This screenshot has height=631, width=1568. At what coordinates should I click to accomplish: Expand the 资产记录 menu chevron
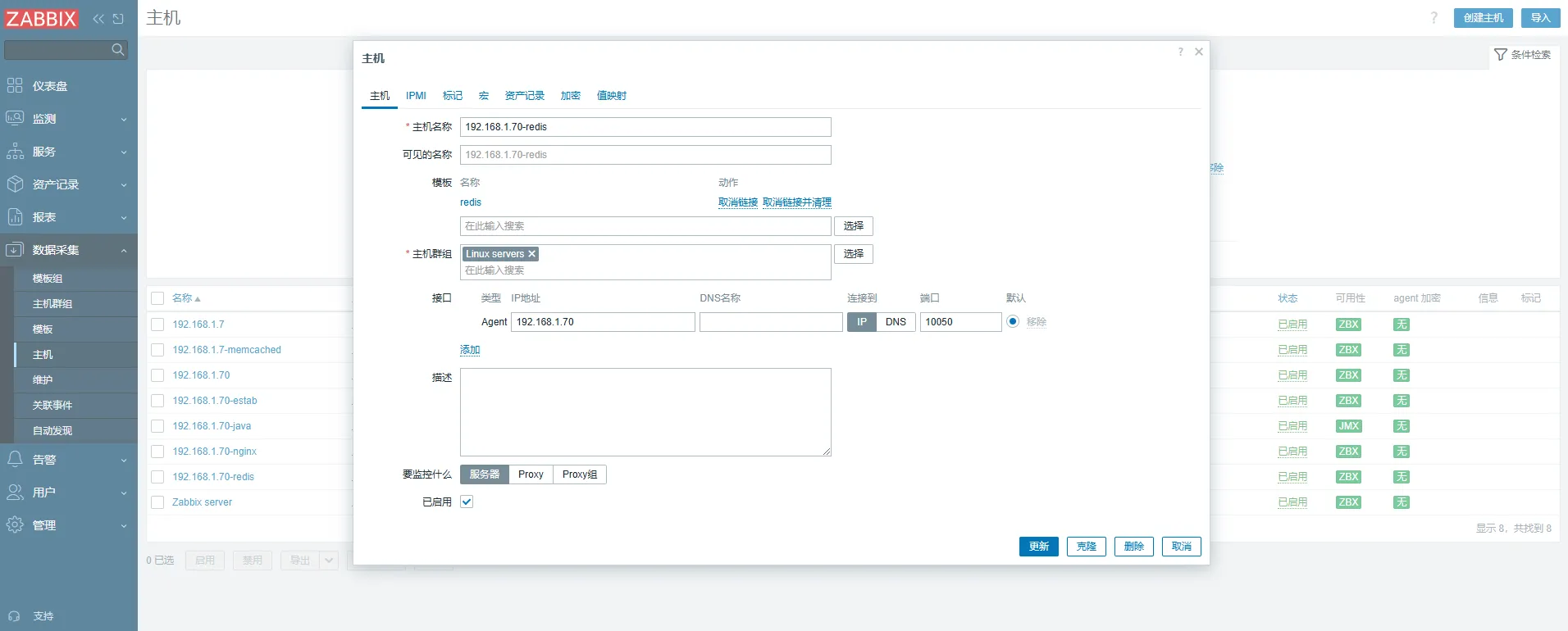124,185
